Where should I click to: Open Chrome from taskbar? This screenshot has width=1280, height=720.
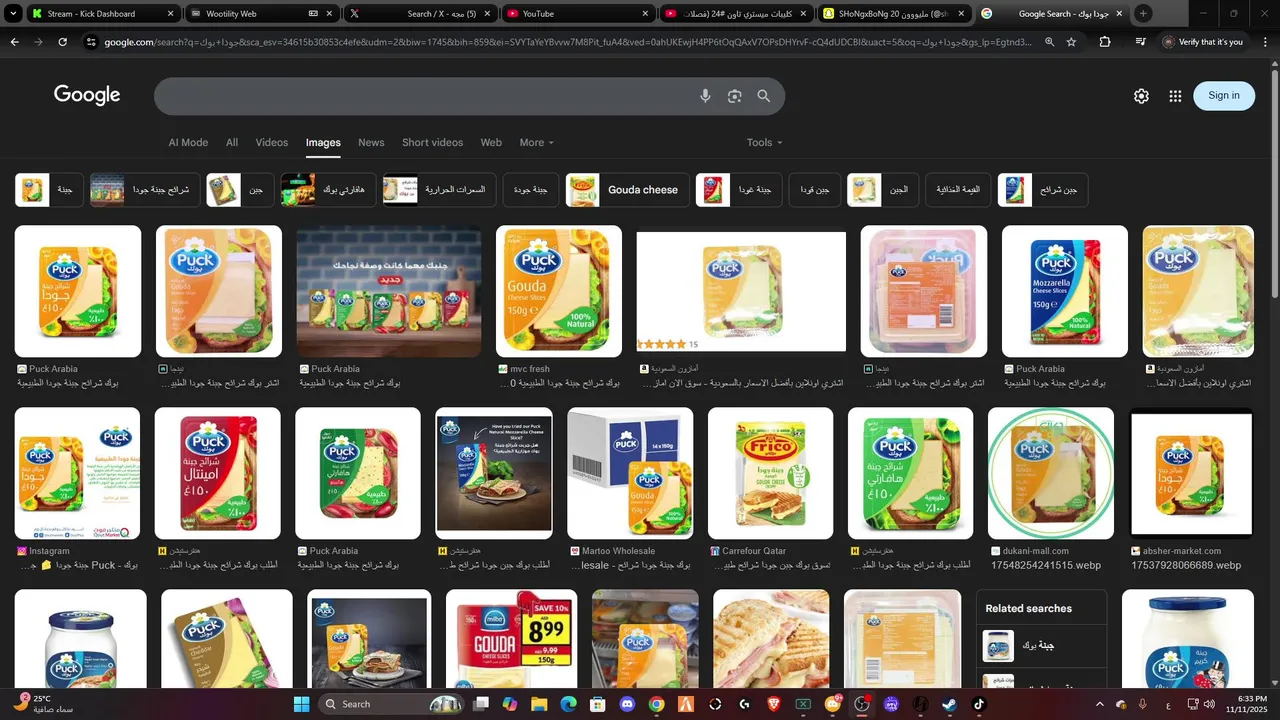656,704
